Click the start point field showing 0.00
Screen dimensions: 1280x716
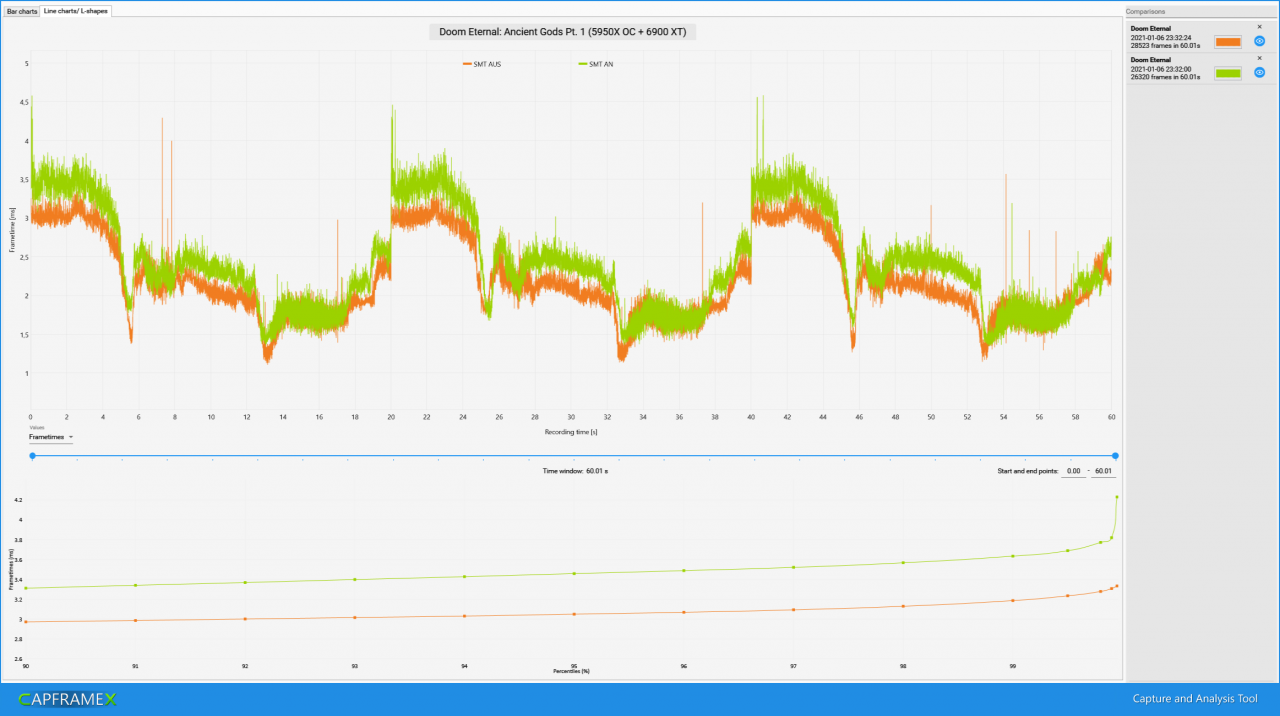pyautogui.click(x=1073, y=470)
